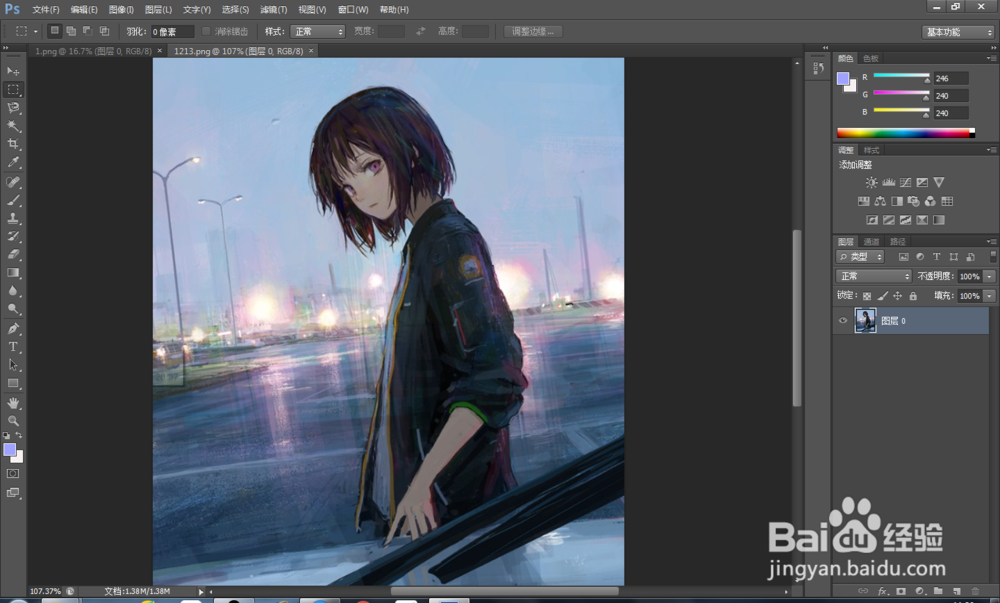The width and height of the screenshot is (1000, 603).
Task: Select the Rectangle shape tool
Action: (13, 384)
